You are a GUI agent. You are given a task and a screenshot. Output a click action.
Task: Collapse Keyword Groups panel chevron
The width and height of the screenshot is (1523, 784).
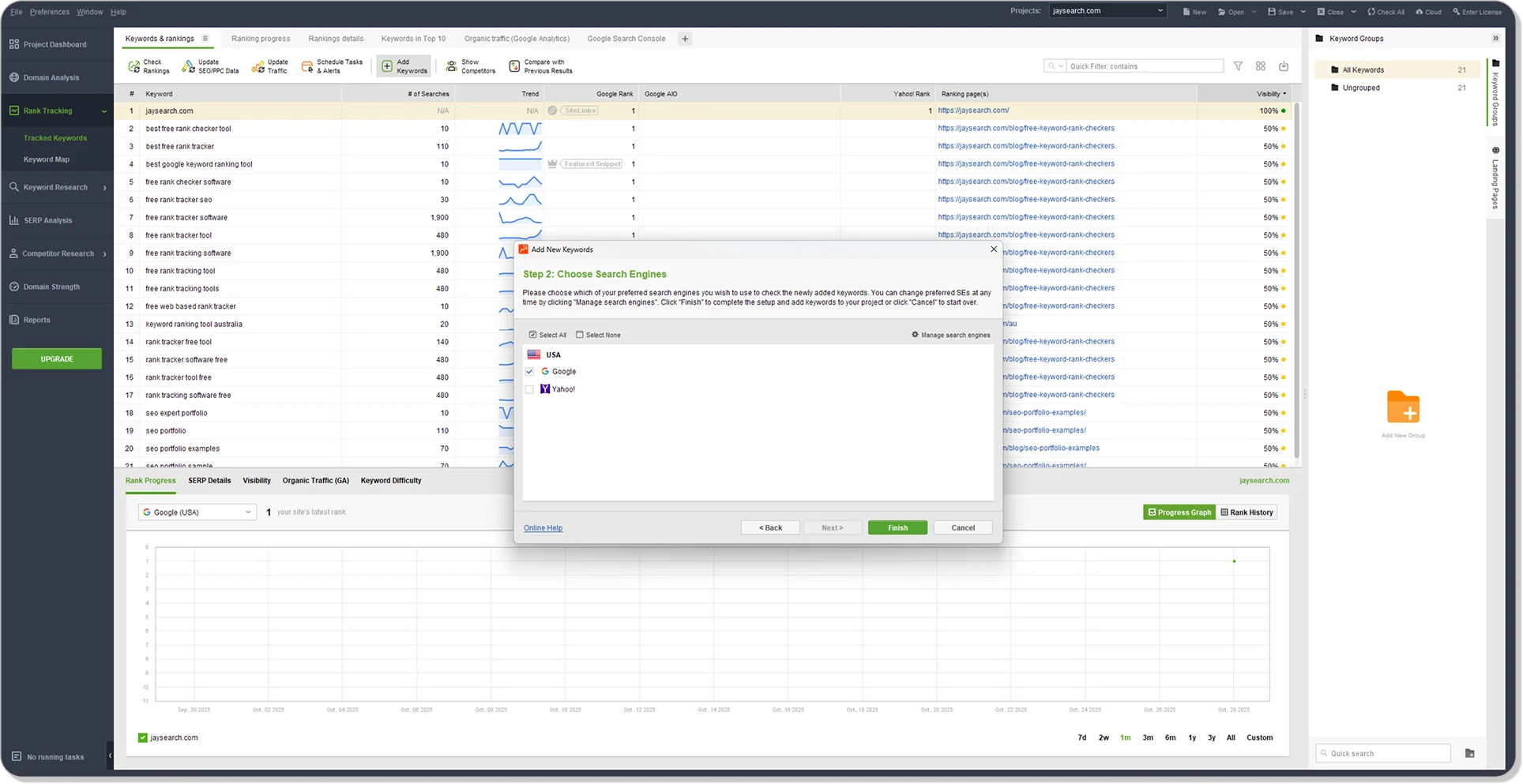click(1495, 39)
